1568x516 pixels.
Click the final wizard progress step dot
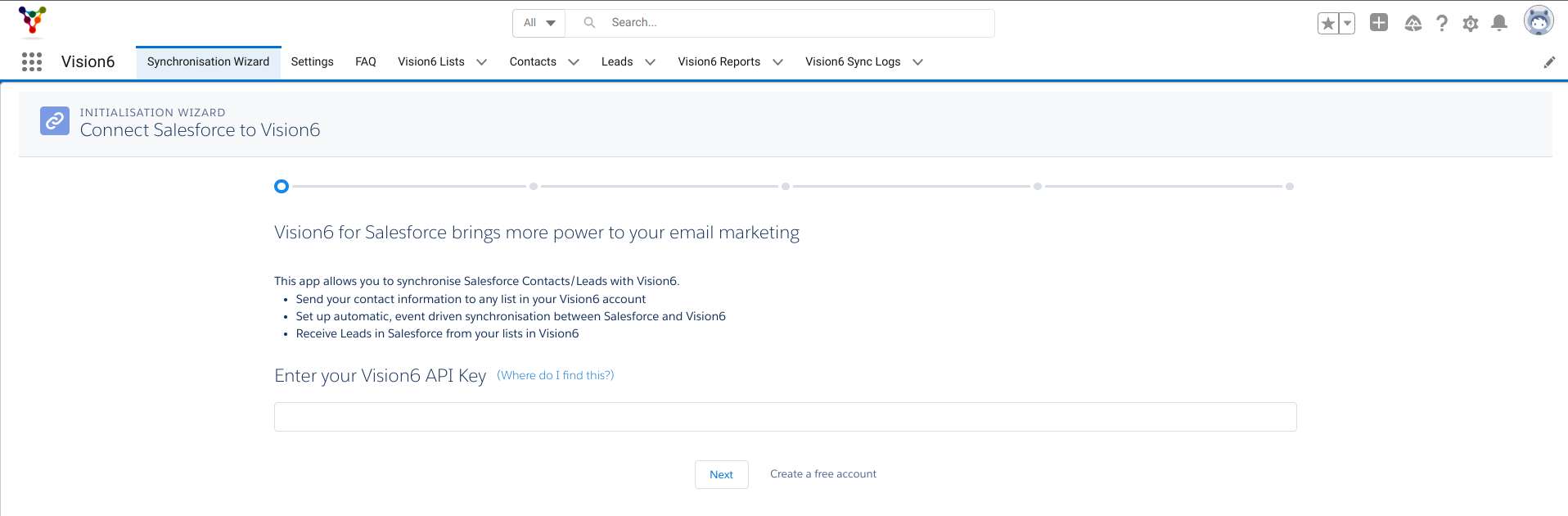(1290, 187)
